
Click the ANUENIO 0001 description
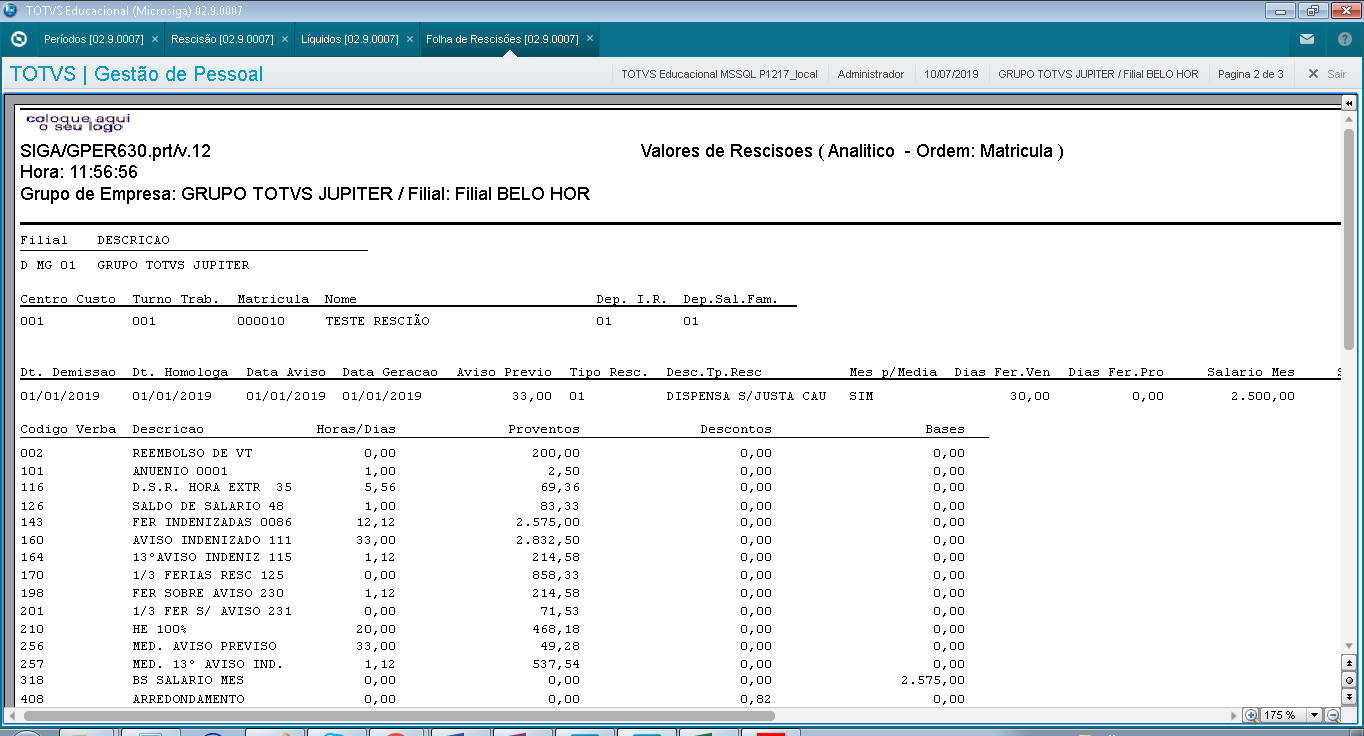[x=180, y=470]
